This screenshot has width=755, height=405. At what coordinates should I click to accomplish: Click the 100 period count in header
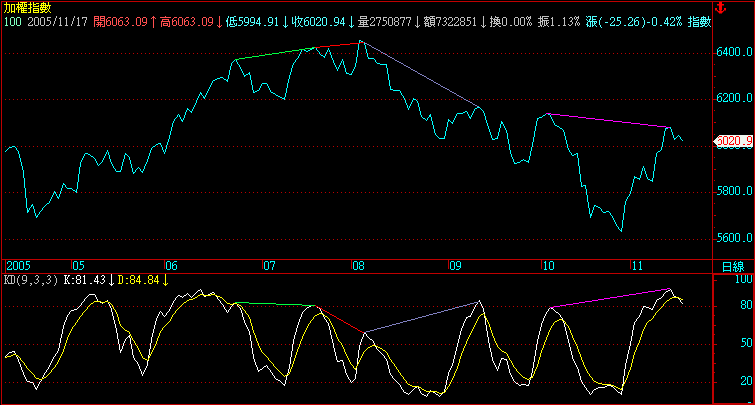13,22
